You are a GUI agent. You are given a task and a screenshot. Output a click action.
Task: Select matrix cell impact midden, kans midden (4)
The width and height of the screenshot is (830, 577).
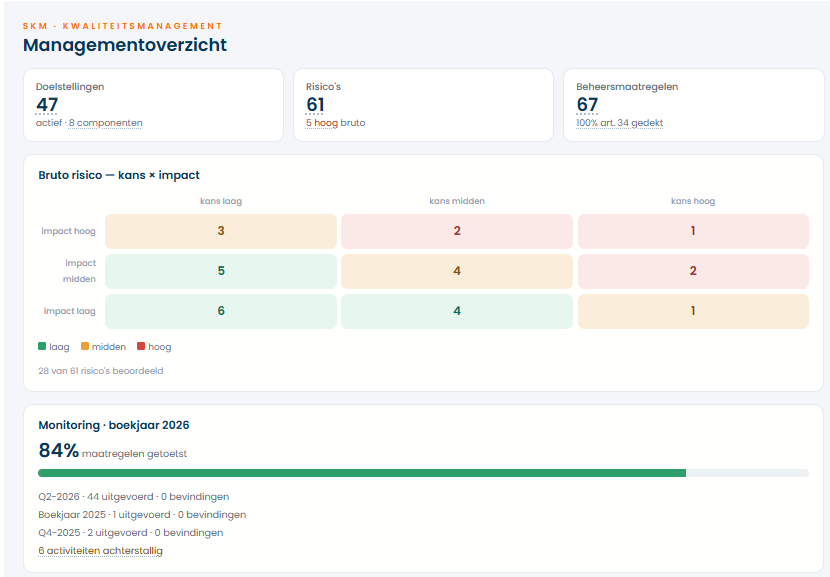coord(457,271)
